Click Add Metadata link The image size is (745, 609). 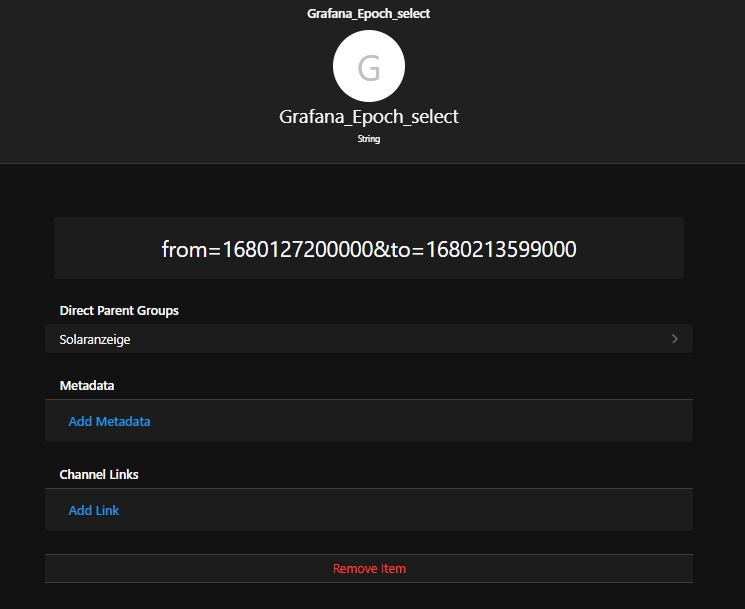[109, 421]
